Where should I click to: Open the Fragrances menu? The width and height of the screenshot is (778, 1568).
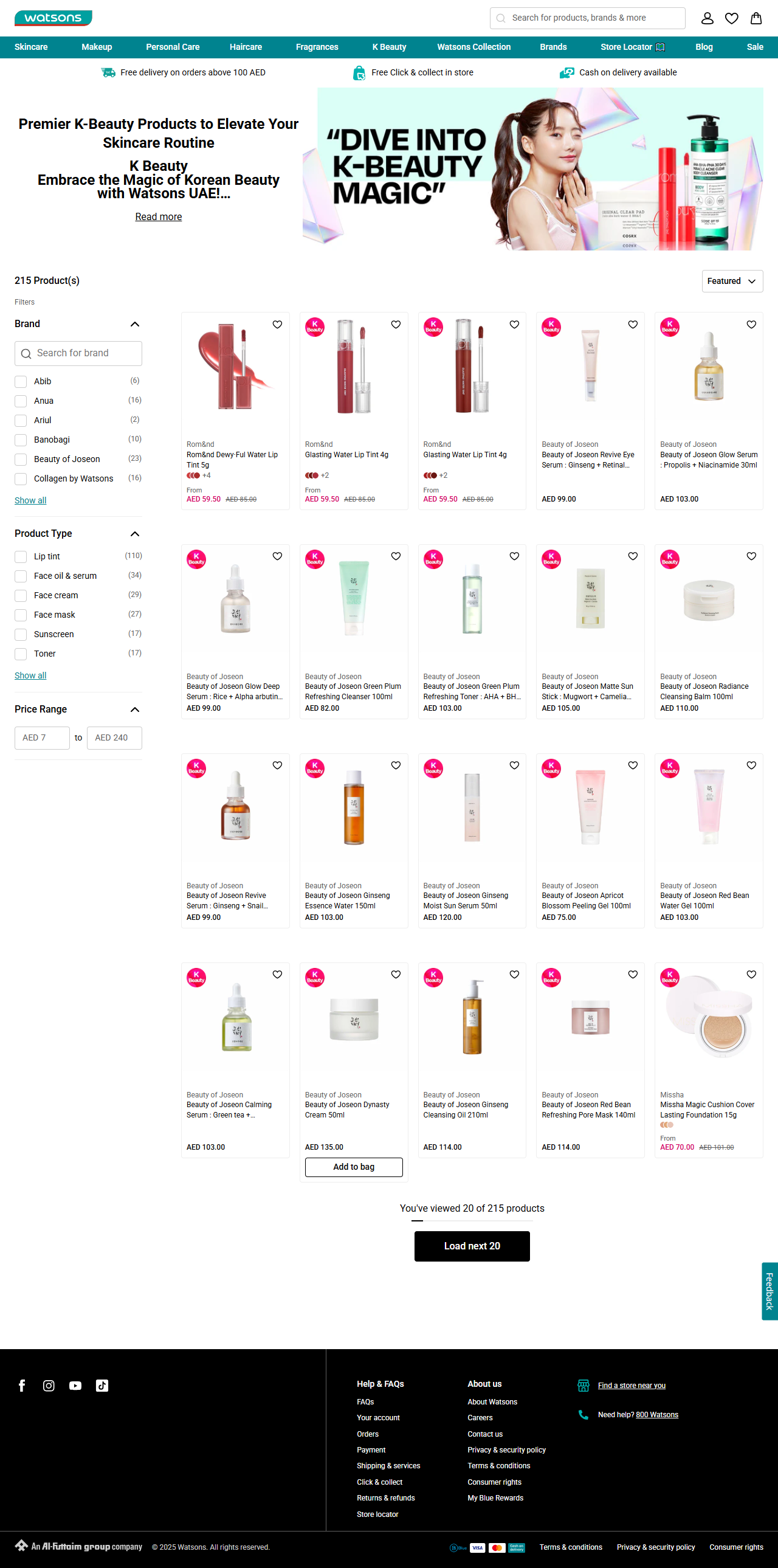click(x=317, y=47)
